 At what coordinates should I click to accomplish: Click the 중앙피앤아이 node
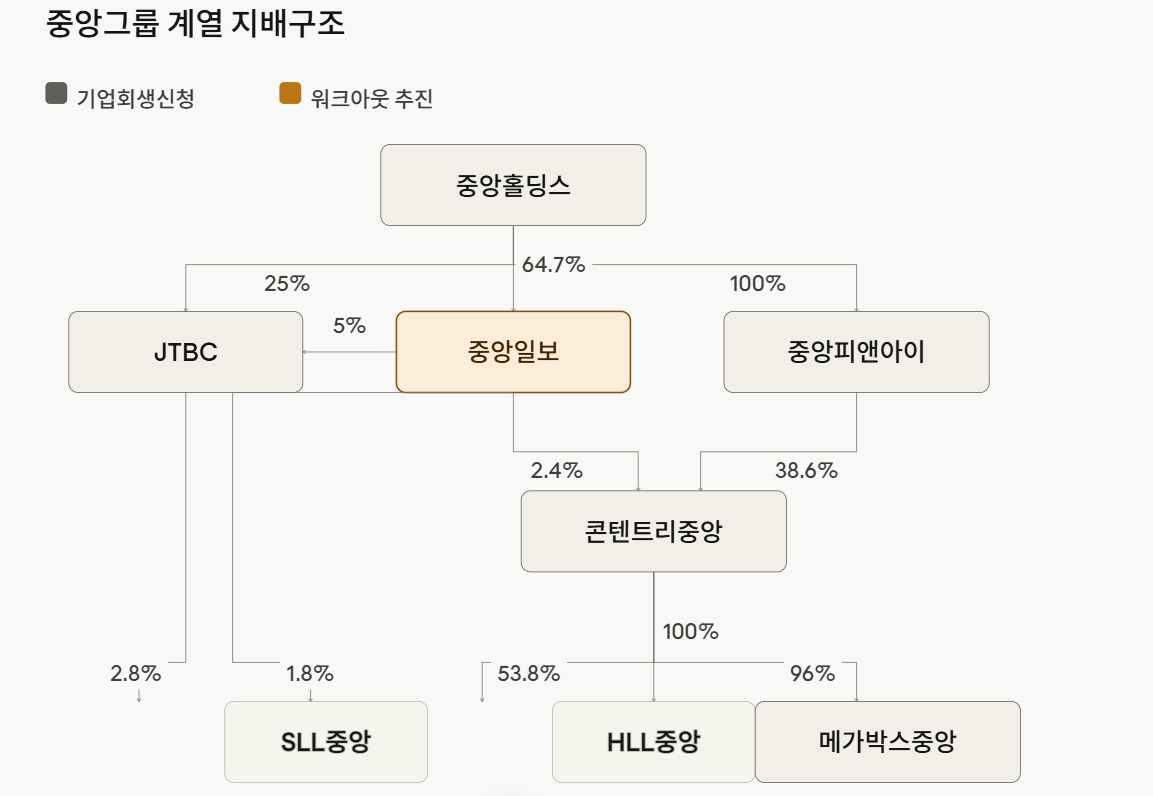(857, 352)
